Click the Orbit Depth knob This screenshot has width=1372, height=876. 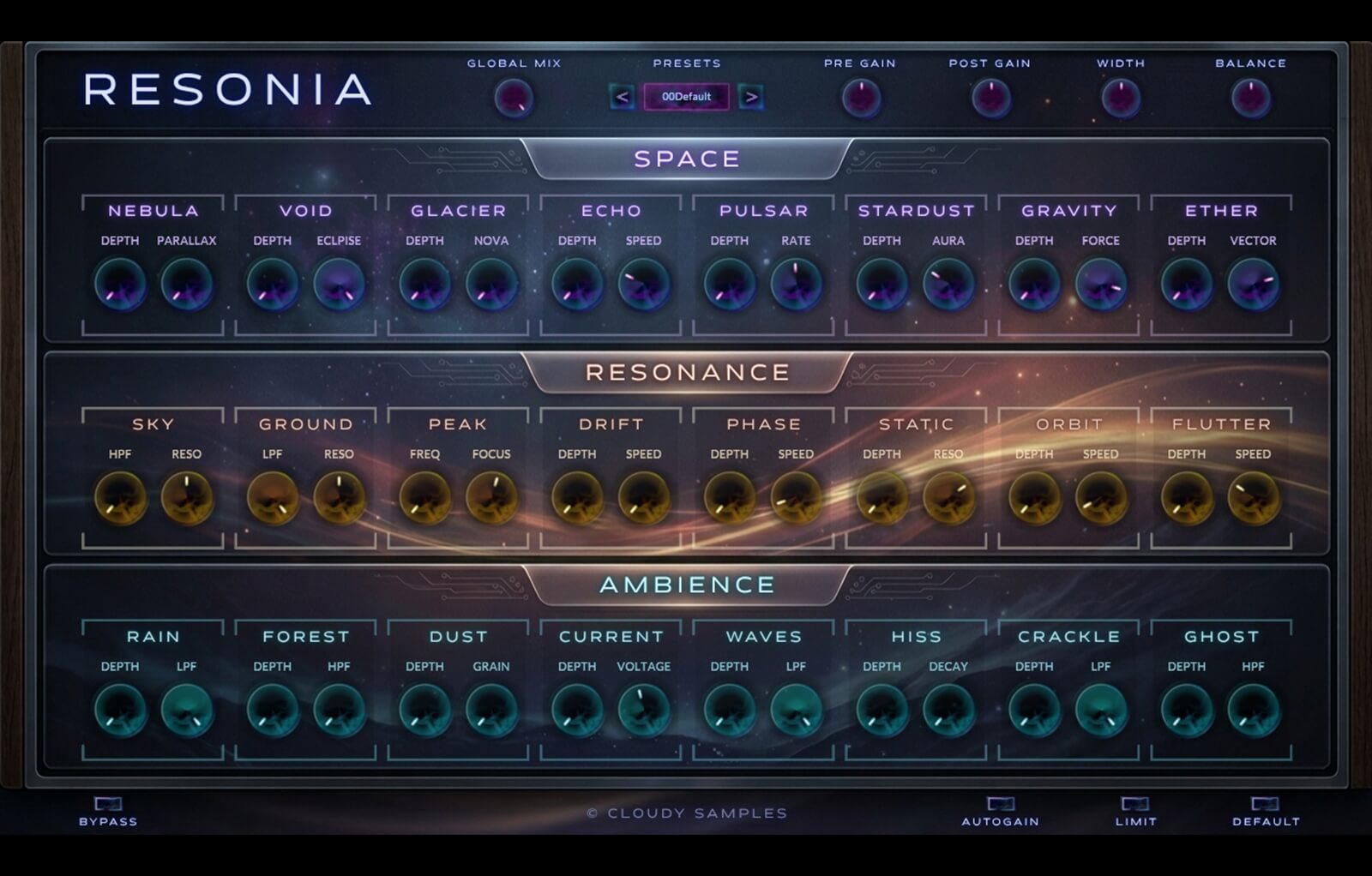coord(1034,498)
